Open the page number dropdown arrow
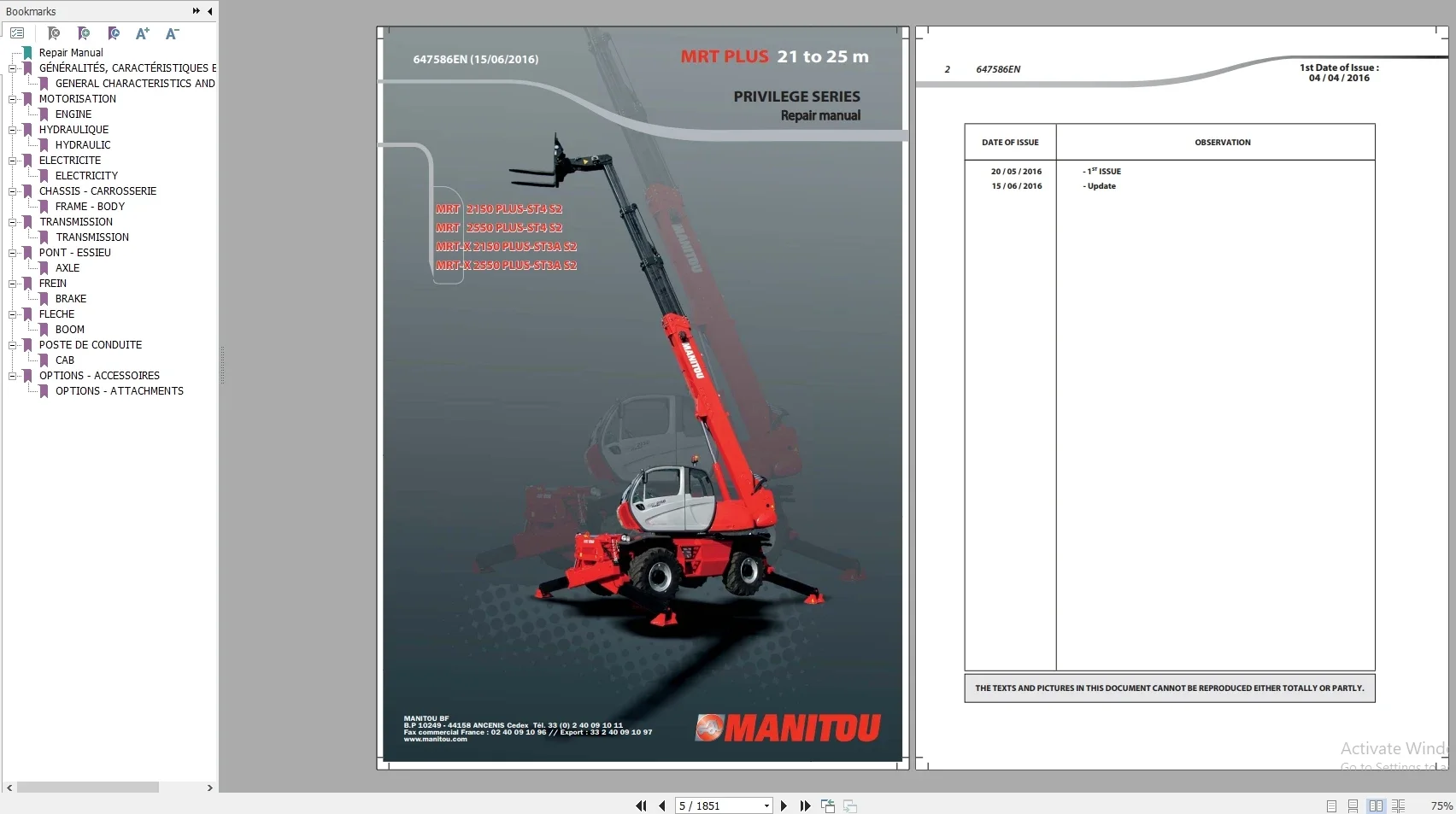Image resolution: width=1456 pixels, height=814 pixels. (766, 805)
